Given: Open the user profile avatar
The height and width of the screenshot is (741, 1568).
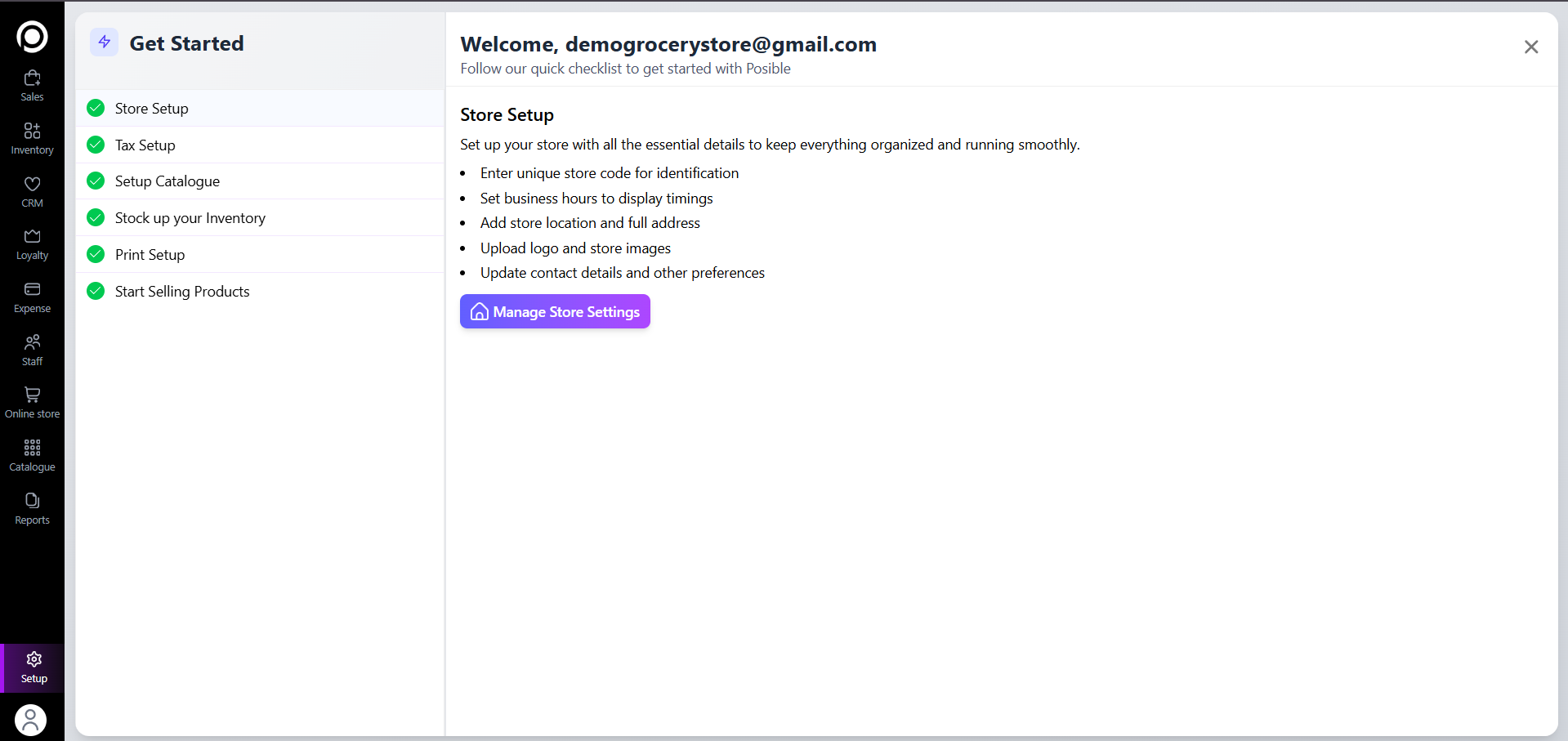Looking at the screenshot, I should (x=31, y=720).
